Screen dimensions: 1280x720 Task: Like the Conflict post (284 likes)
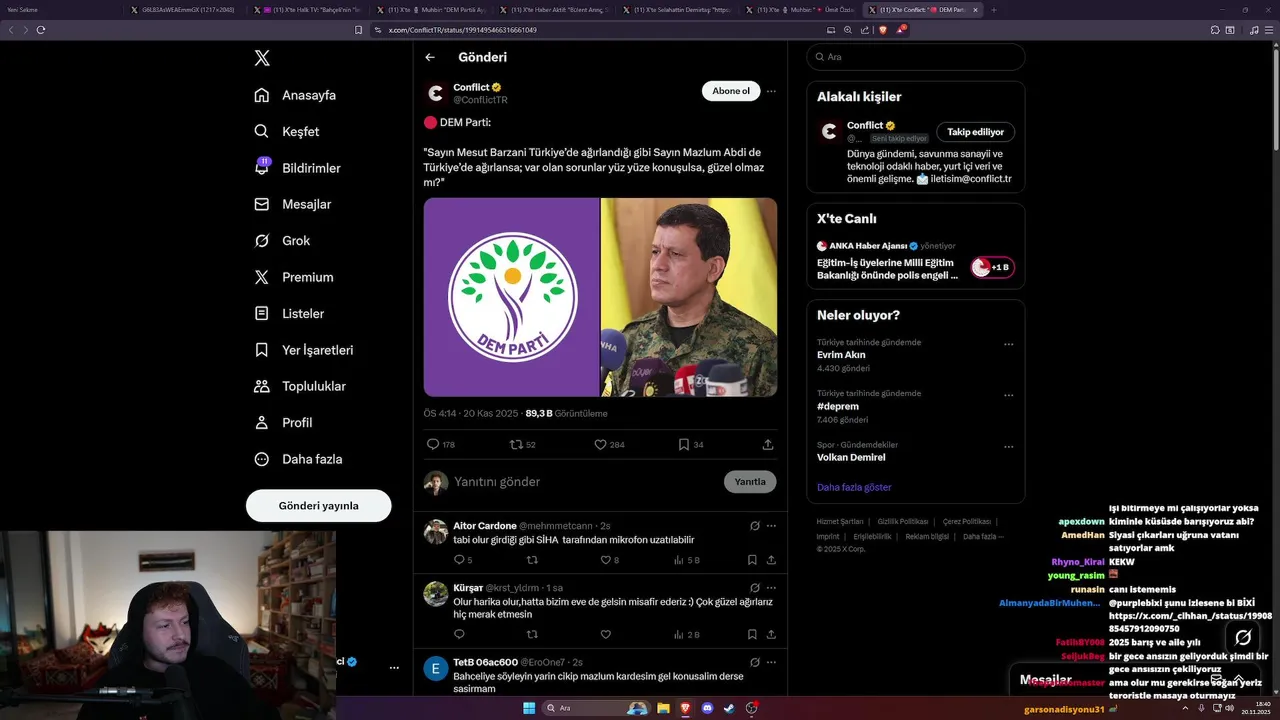tap(609, 444)
